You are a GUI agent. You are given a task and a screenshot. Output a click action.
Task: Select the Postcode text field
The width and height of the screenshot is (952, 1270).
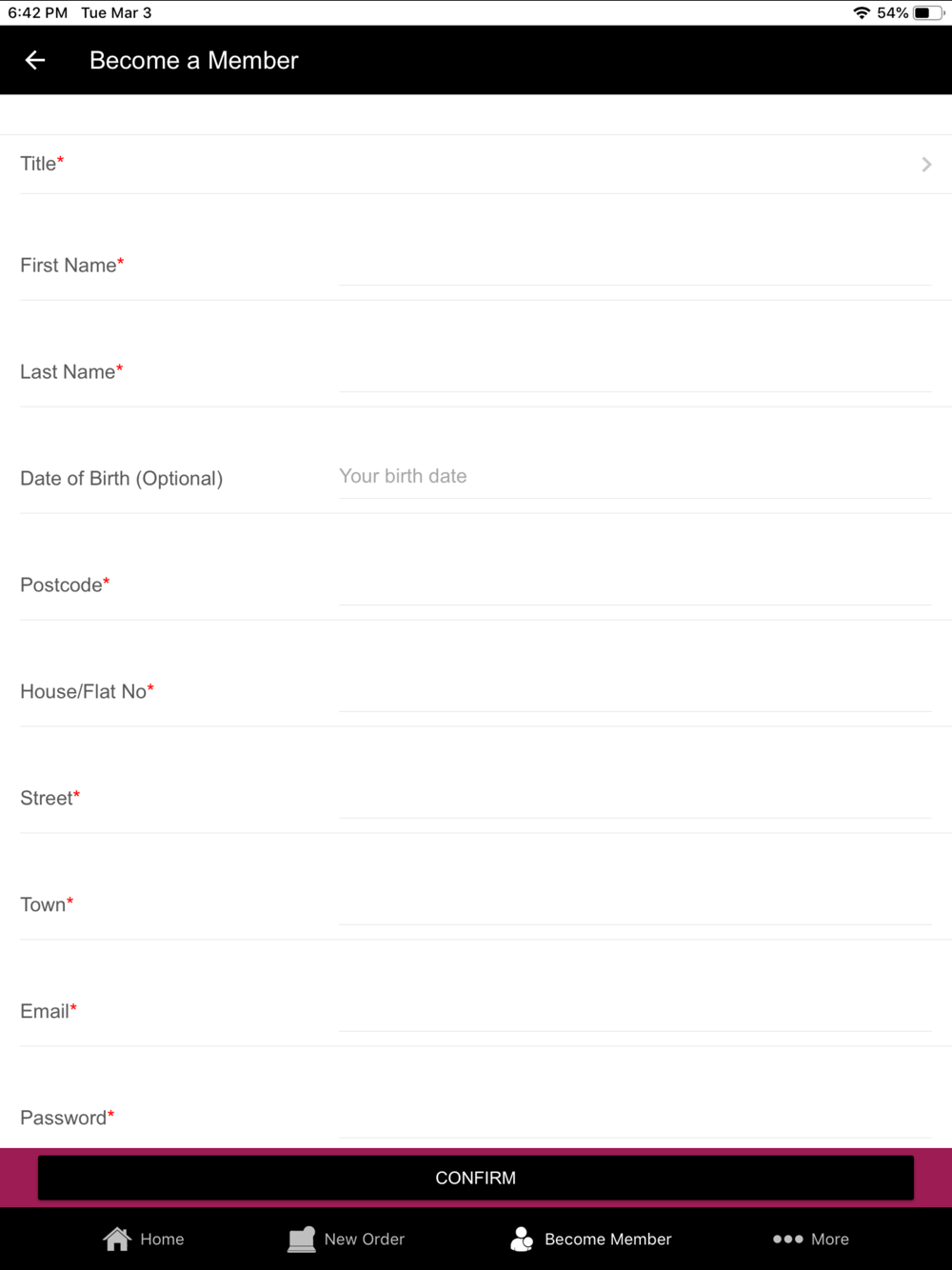(635, 584)
